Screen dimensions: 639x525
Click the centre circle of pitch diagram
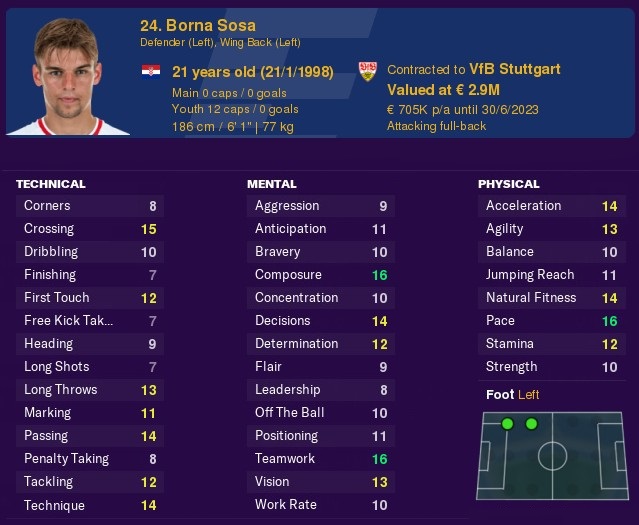click(552, 456)
